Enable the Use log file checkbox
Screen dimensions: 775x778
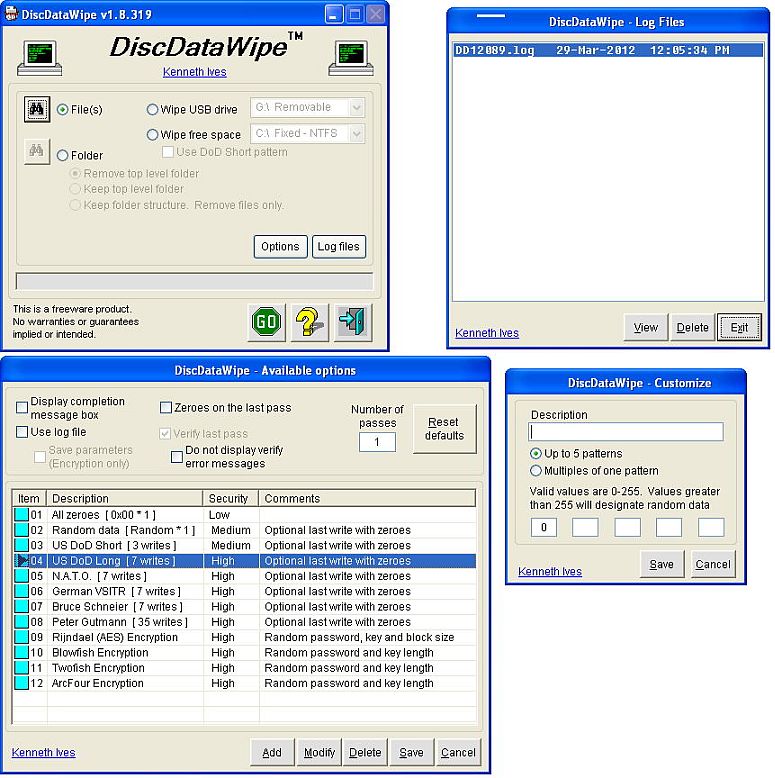22,432
